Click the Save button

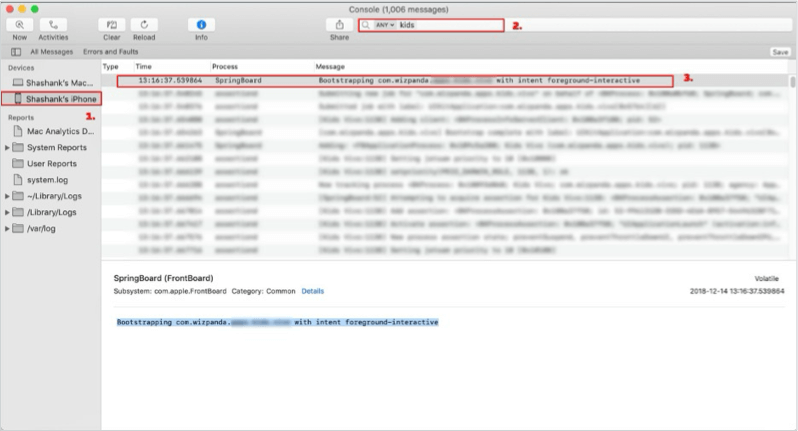tap(780, 52)
